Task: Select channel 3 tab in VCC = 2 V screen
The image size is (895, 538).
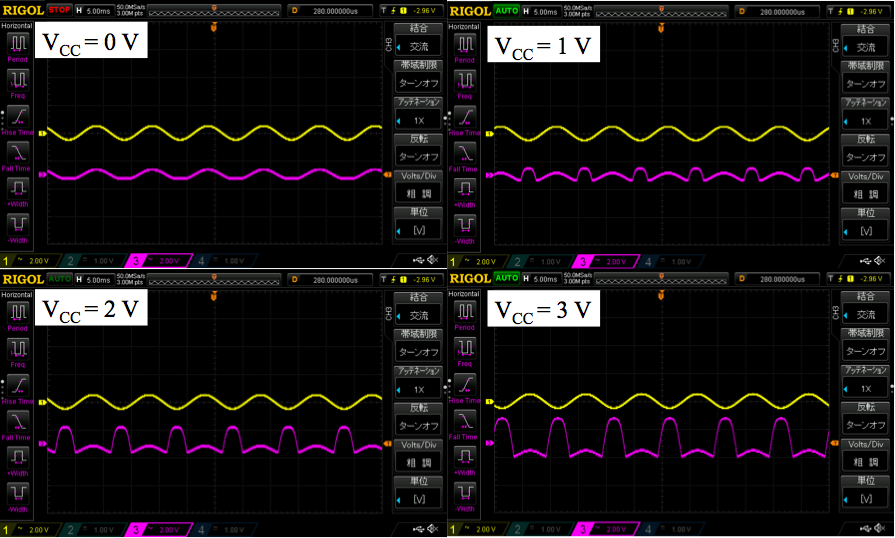Action: [x=158, y=530]
